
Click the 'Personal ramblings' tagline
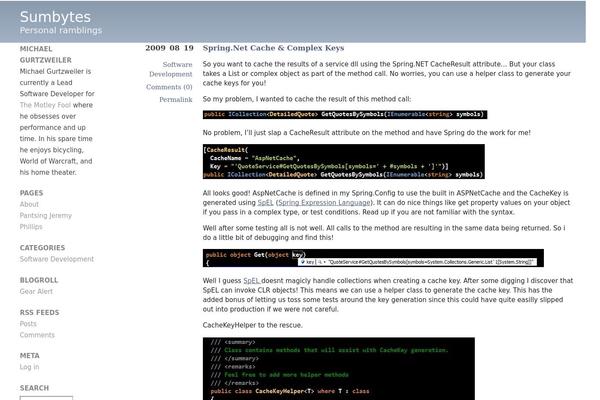click(61, 30)
